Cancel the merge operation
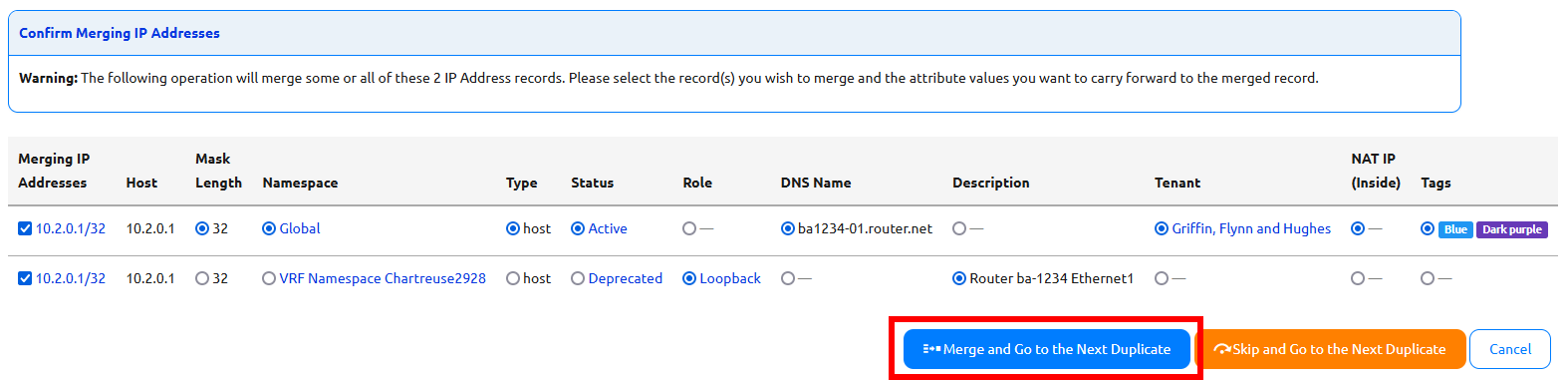Viewport: 1568px width, 380px height. point(1510,349)
